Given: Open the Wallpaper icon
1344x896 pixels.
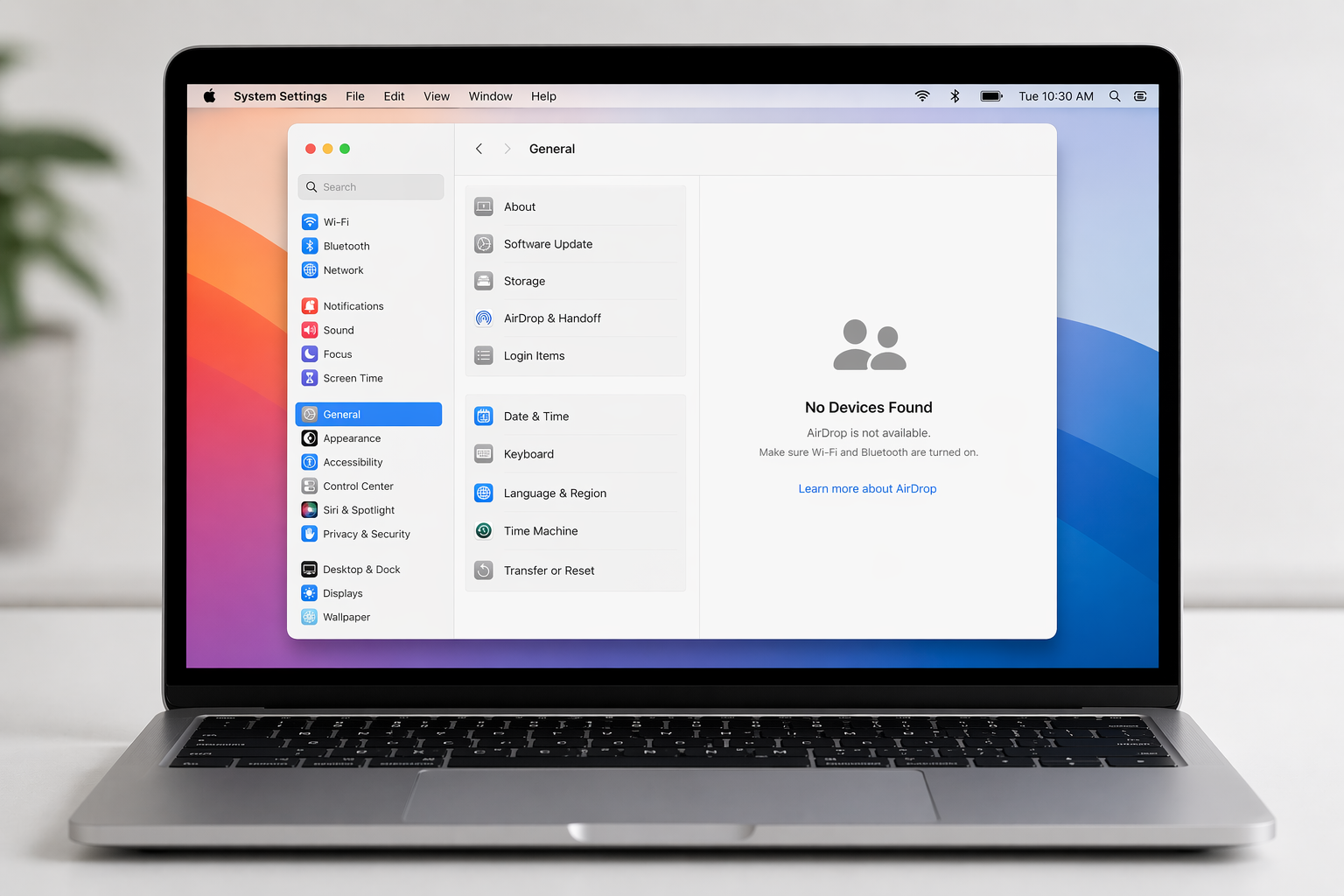Looking at the screenshot, I should click(x=310, y=617).
